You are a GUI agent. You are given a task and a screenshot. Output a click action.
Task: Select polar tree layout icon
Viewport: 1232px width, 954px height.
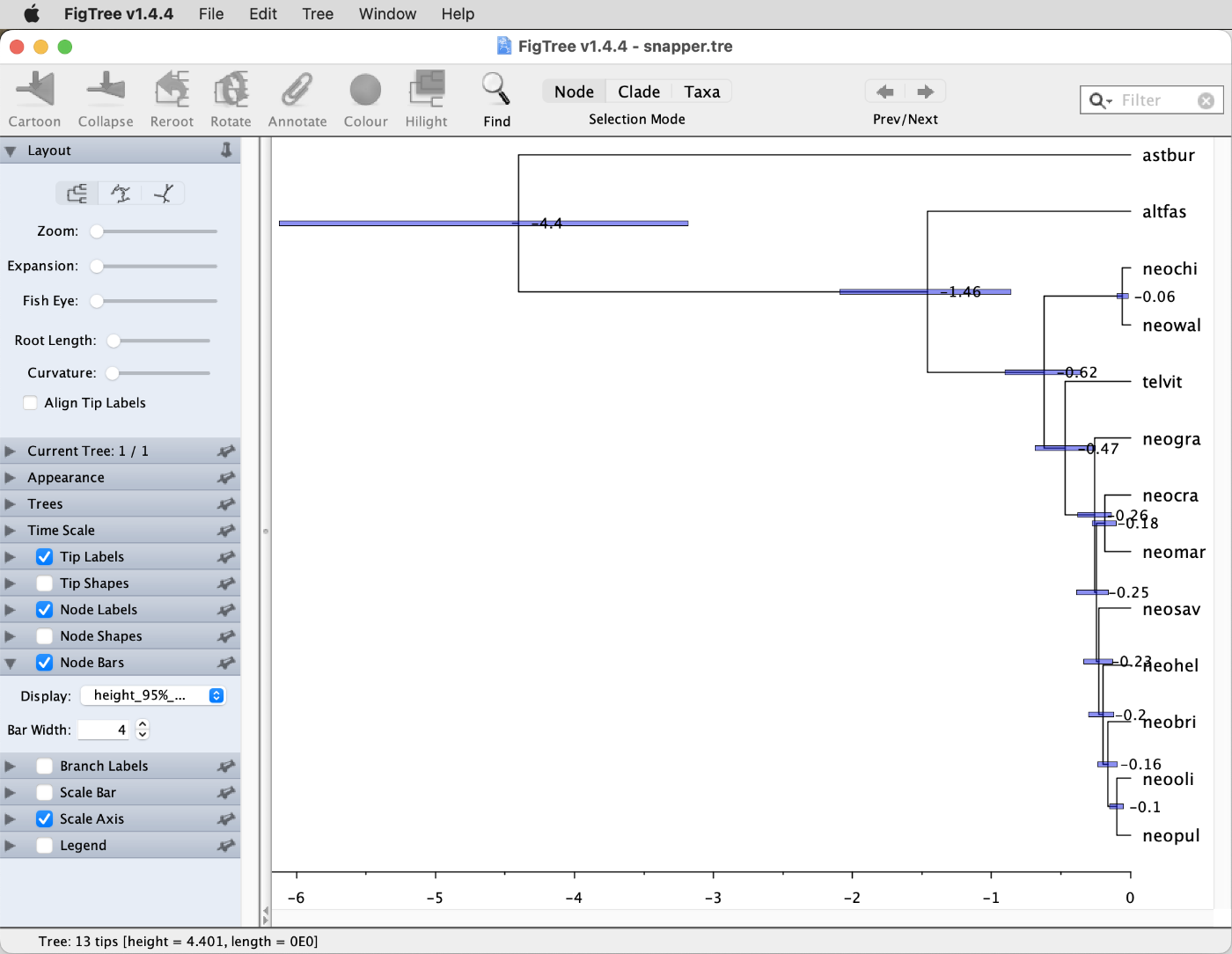point(121,194)
